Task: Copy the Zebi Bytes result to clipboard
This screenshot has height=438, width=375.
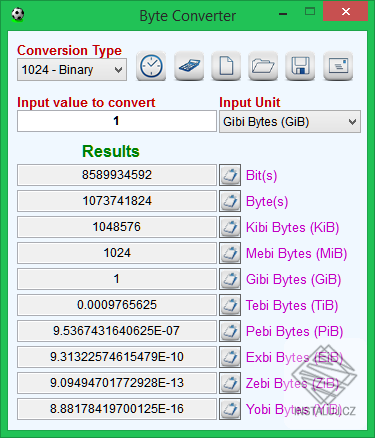Action: (x=230, y=383)
